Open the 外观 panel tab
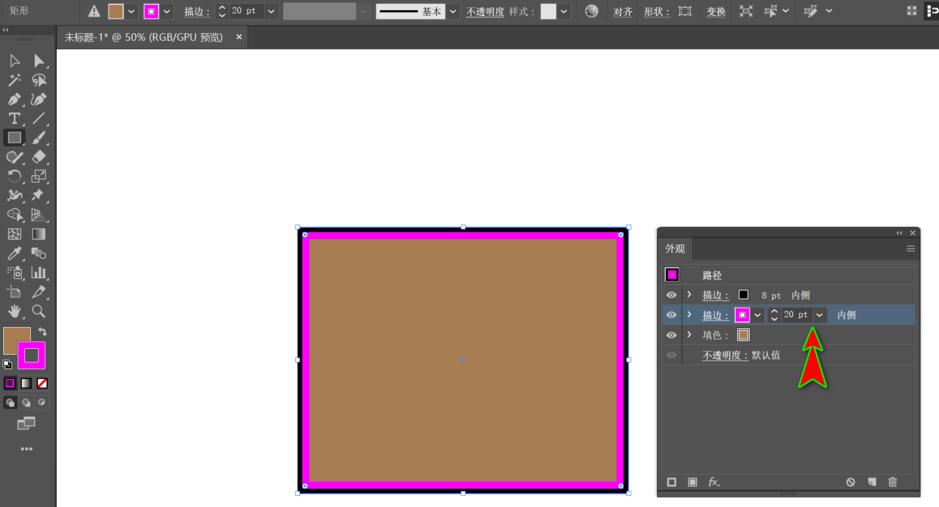 676,249
